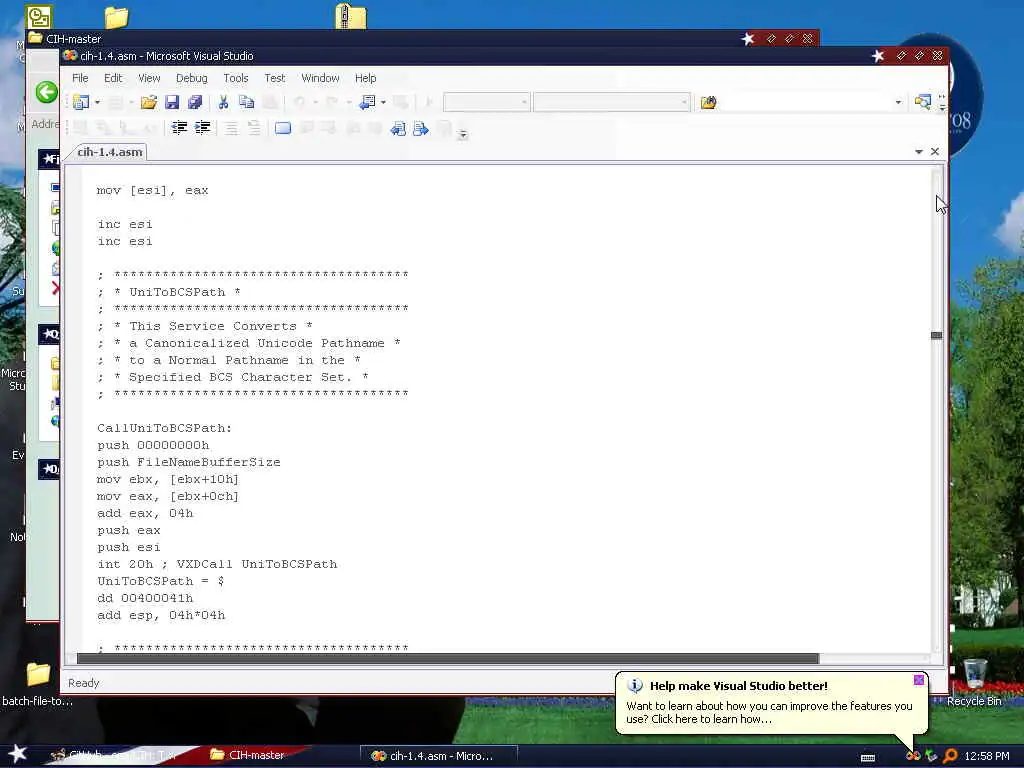Click the Find combo box input
The width and height of the screenshot is (1024, 768).
(x=806, y=102)
